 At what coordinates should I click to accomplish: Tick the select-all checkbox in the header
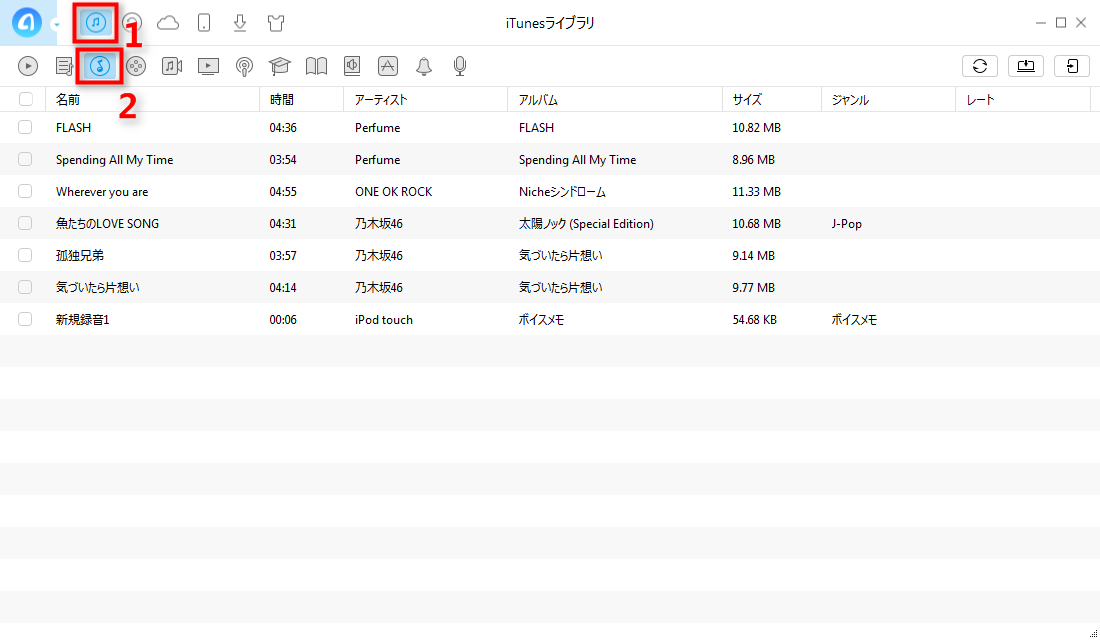coord(26,99)
